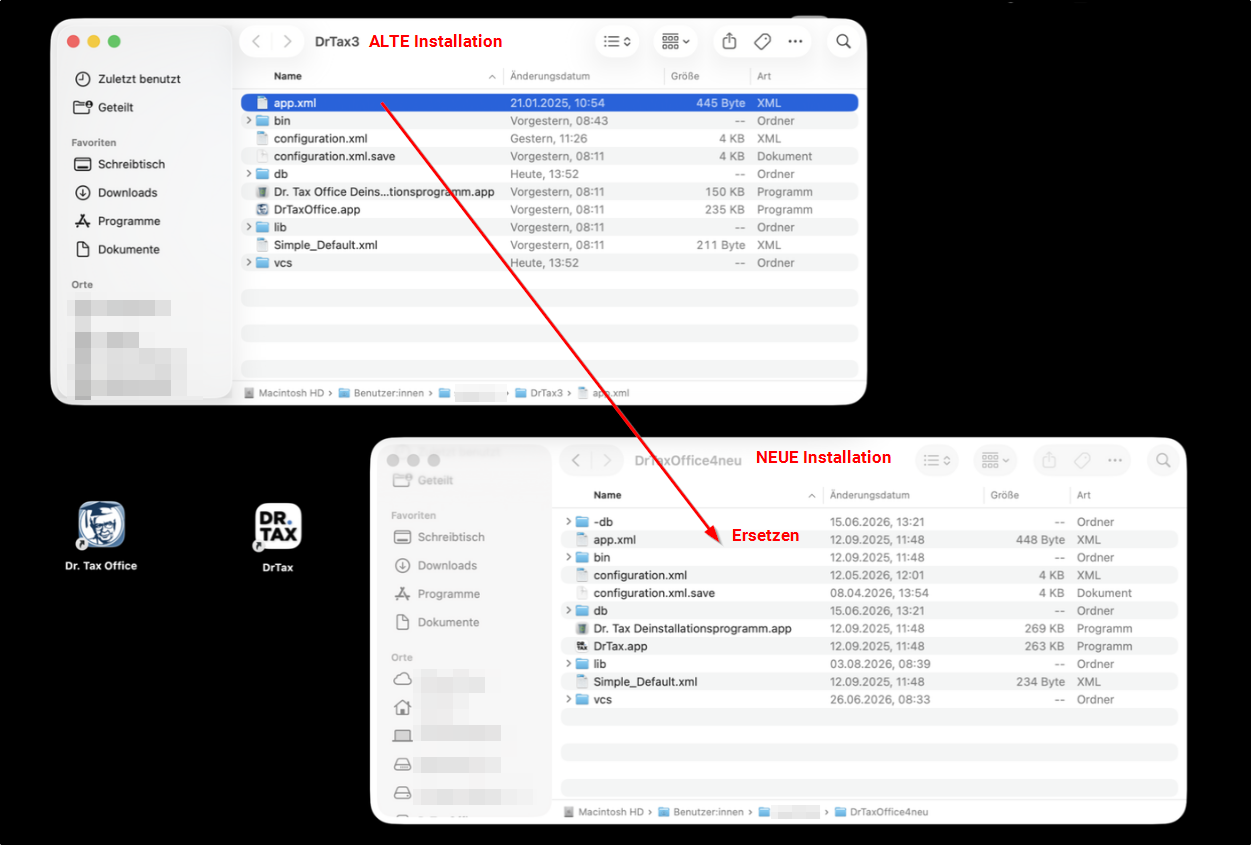Open Programme in DrTax3 sidebar
The image size is (1251, 845).
click(117, 221)
